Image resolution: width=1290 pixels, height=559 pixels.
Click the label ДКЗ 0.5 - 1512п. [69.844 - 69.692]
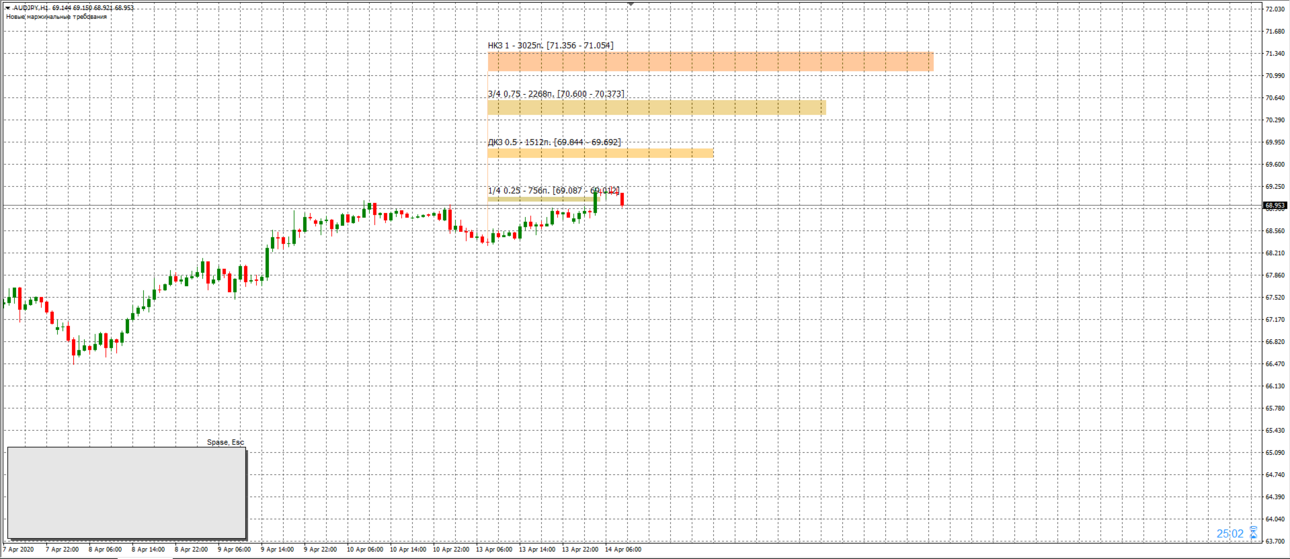point(554,142)
